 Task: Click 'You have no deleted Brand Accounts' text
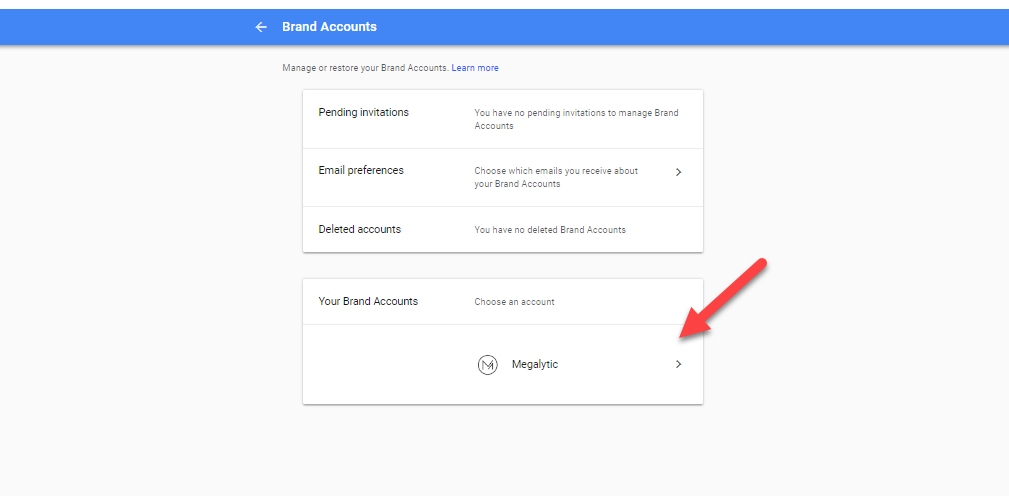(x=549, y=230)
